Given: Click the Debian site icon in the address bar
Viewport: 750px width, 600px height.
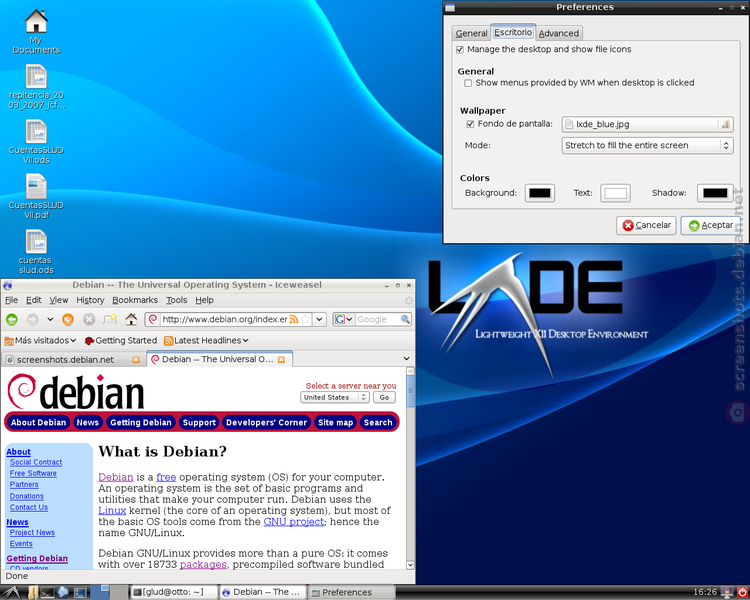Looking at the screenshot, I should [153, 319].
